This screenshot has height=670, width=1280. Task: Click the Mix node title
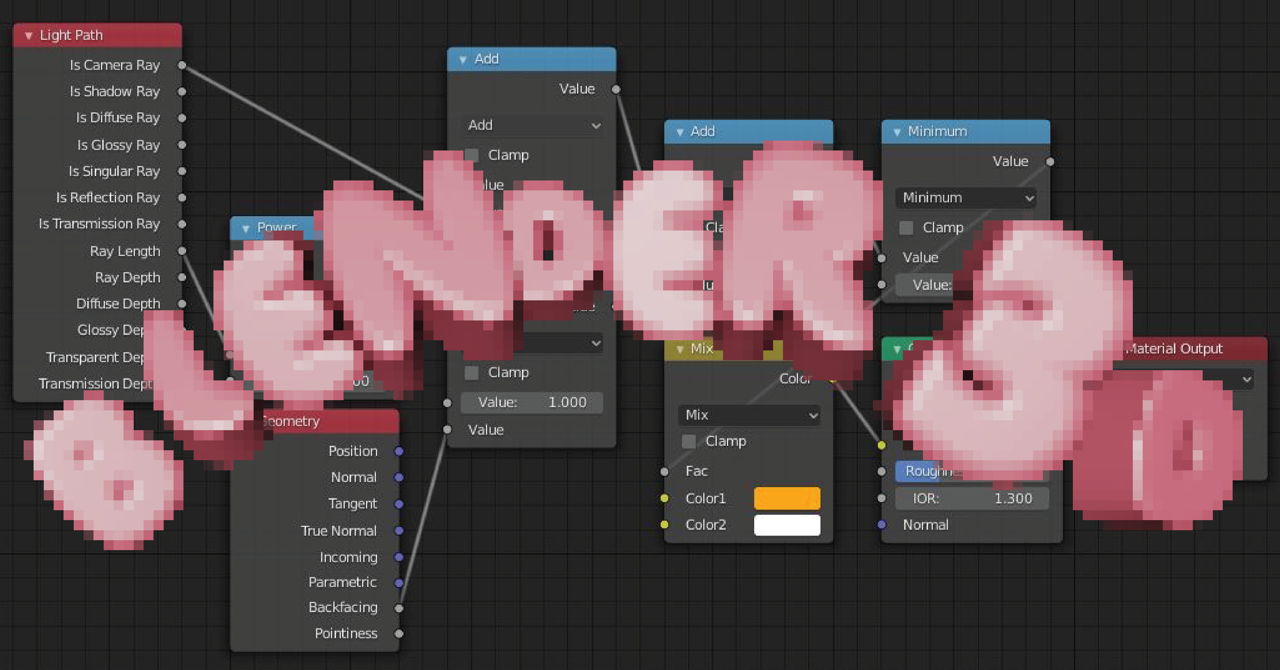click(702, 348)
